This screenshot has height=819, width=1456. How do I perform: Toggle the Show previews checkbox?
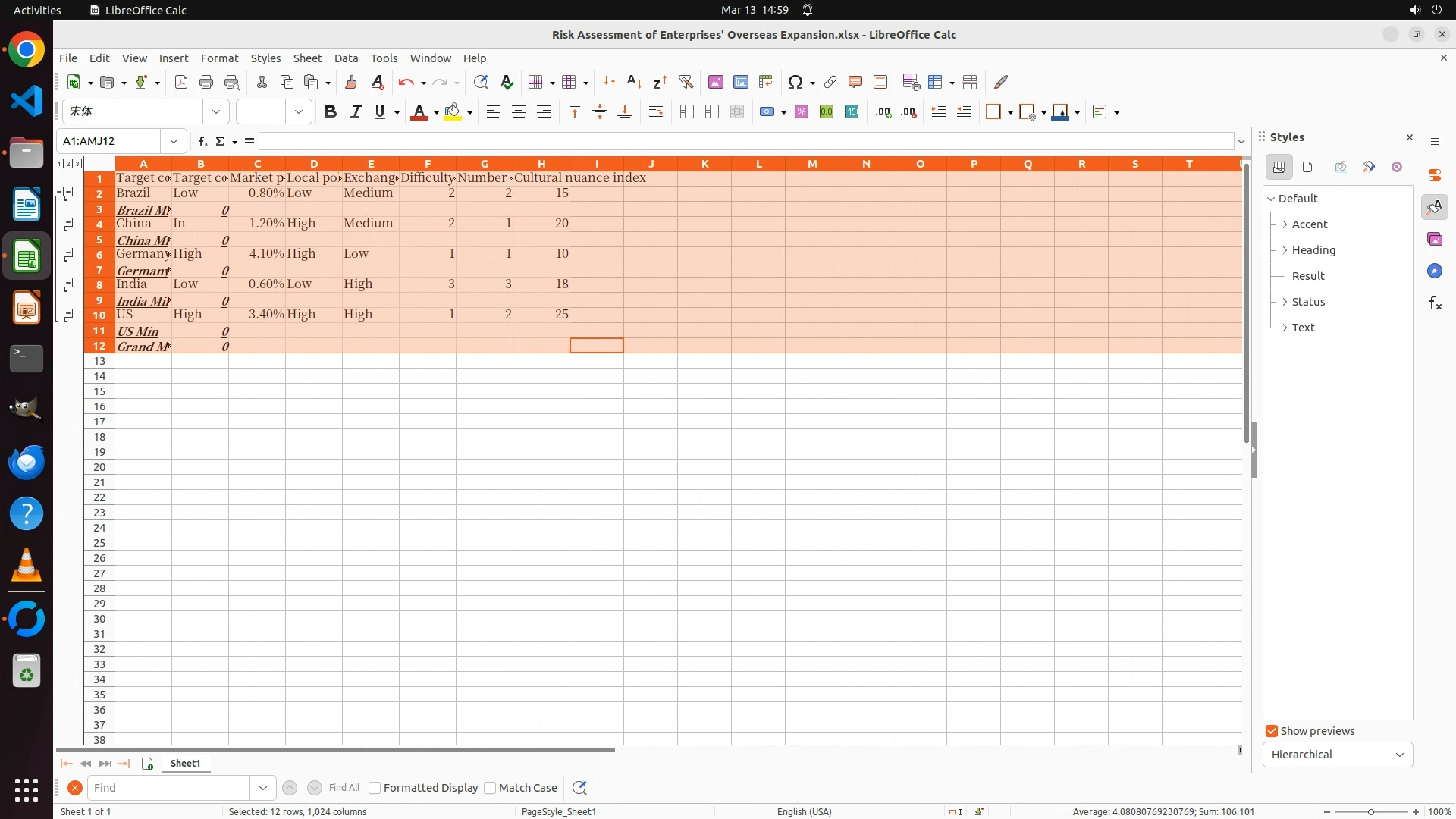click(x=1272, y=731)
